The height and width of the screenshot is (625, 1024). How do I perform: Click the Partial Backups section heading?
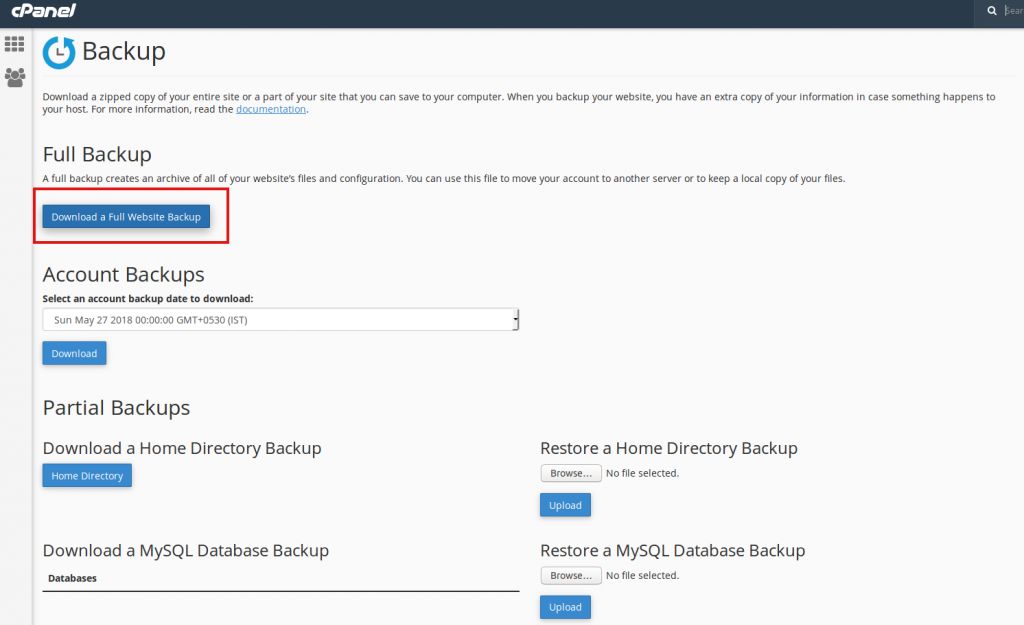tap(116, 407)
